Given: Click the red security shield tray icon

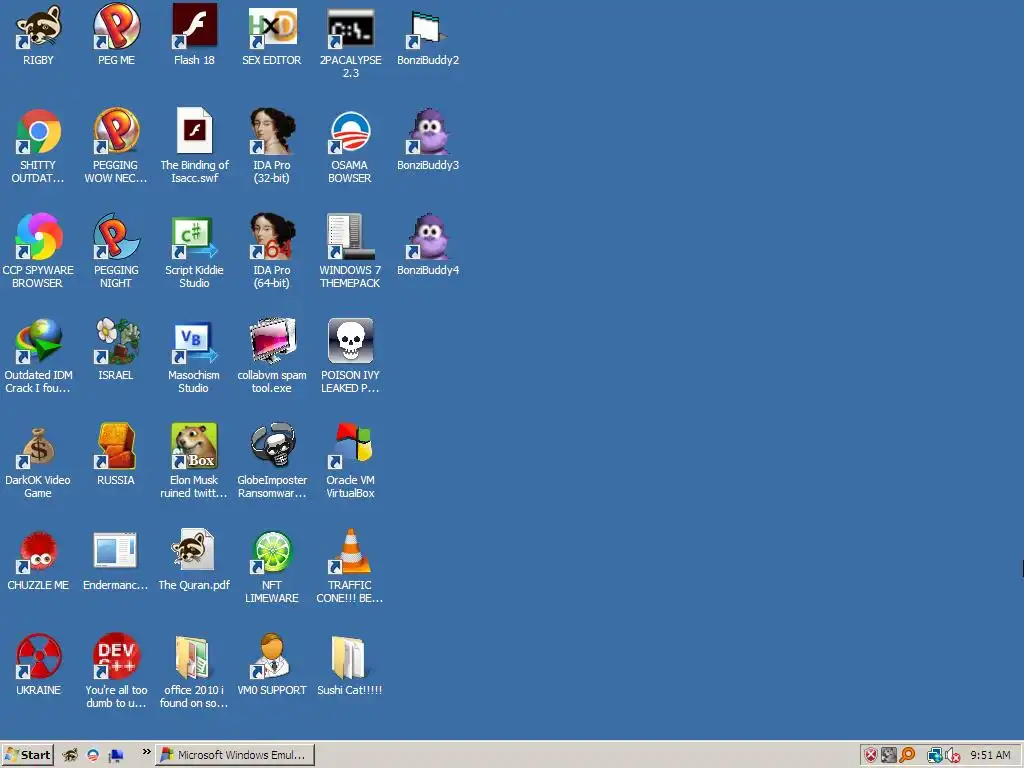Looking at the screenshot, I should coord(871,755).
